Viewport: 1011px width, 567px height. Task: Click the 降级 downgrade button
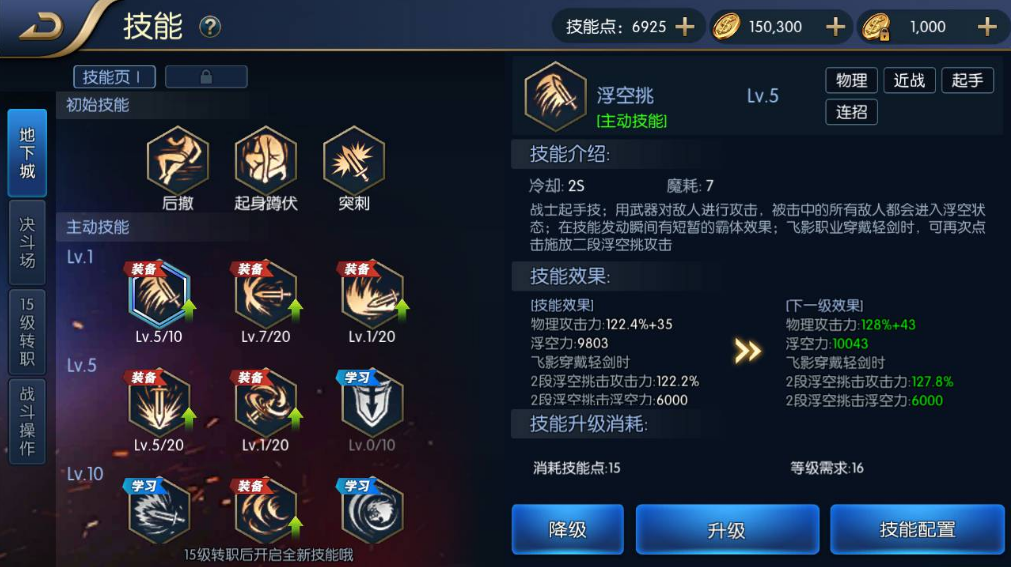(567, 530)
